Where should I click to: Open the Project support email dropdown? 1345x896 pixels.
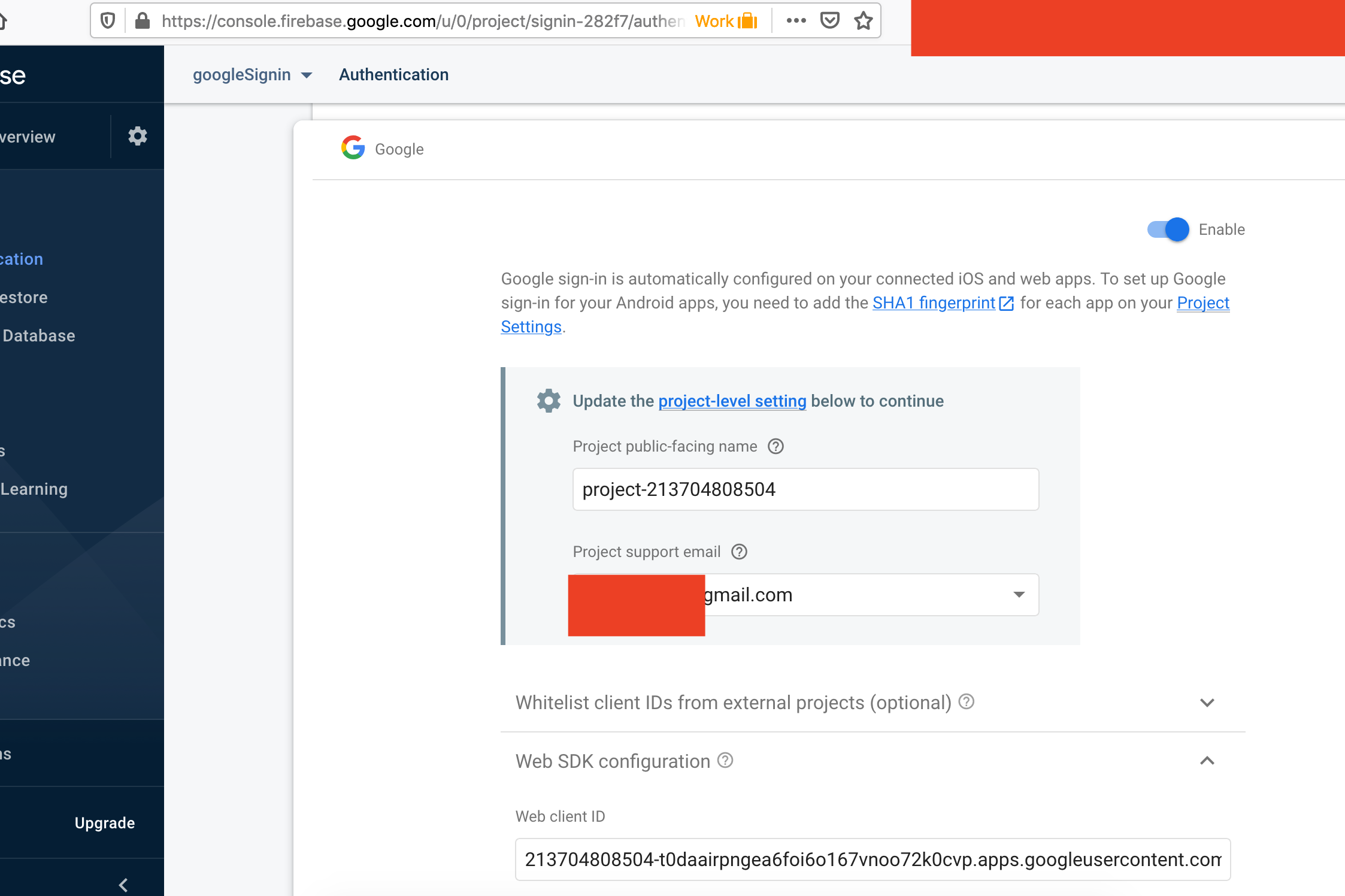[x=1018, y=594]
